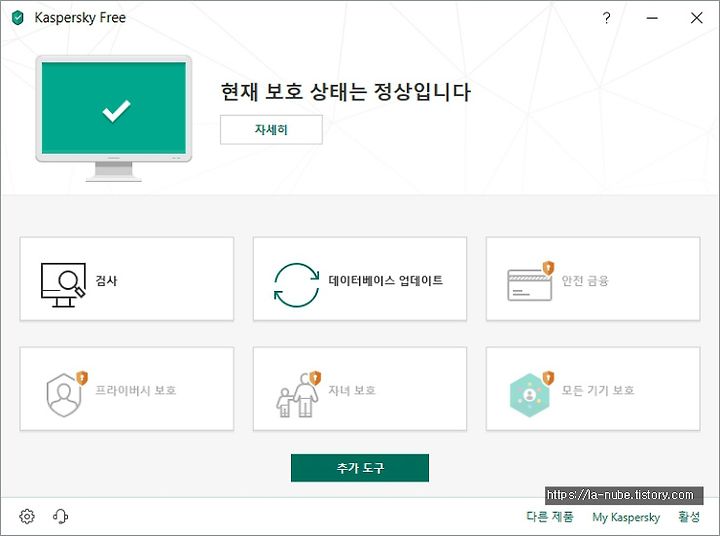Minimize the Kaspersky Free window

(x=652, y=18)
